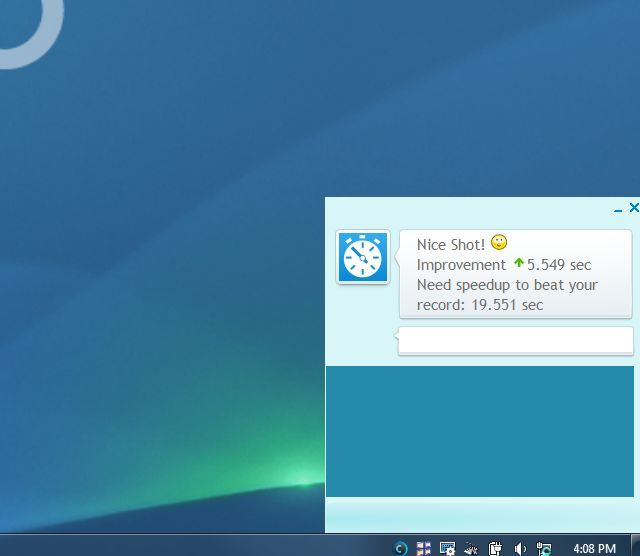Click the speaker volume tray icon
Screen dimensions: 640x556
tap(520, 549)
